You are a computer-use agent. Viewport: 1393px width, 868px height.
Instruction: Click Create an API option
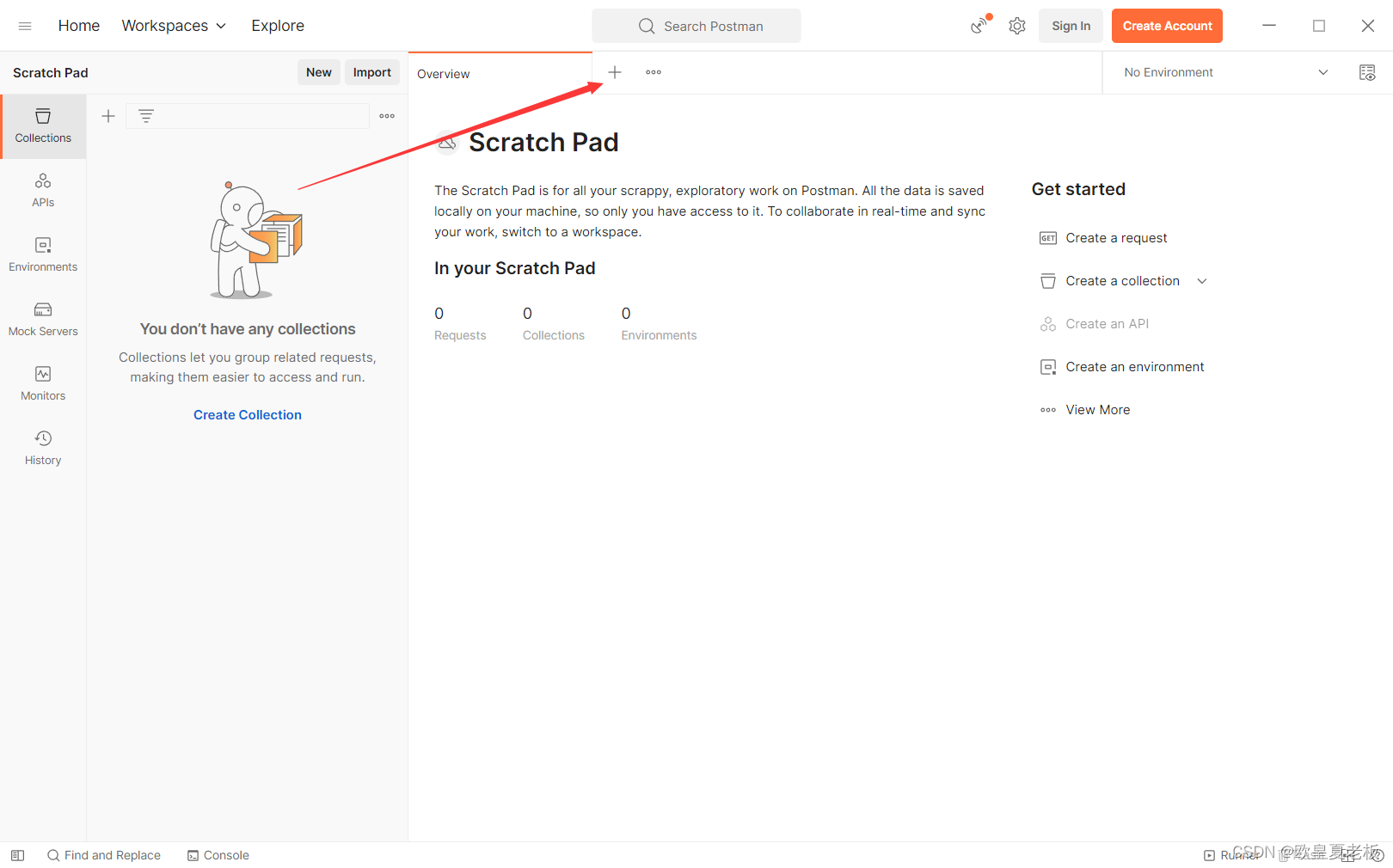pyautogui.click(x=1107, y=324)
